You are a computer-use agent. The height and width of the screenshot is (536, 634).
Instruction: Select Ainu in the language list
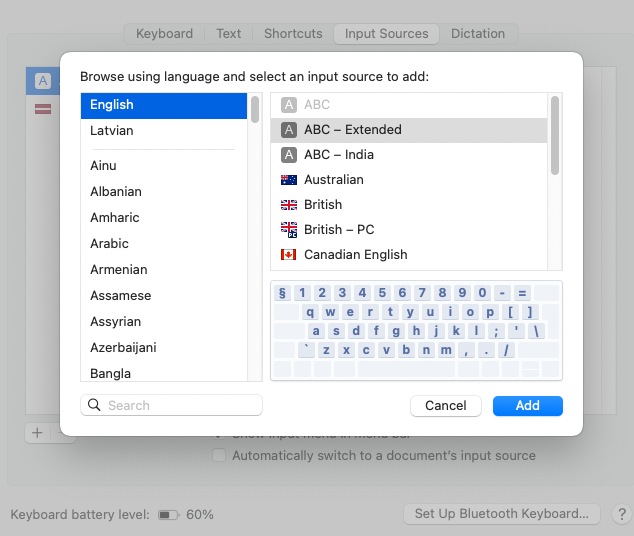point(164,165)
